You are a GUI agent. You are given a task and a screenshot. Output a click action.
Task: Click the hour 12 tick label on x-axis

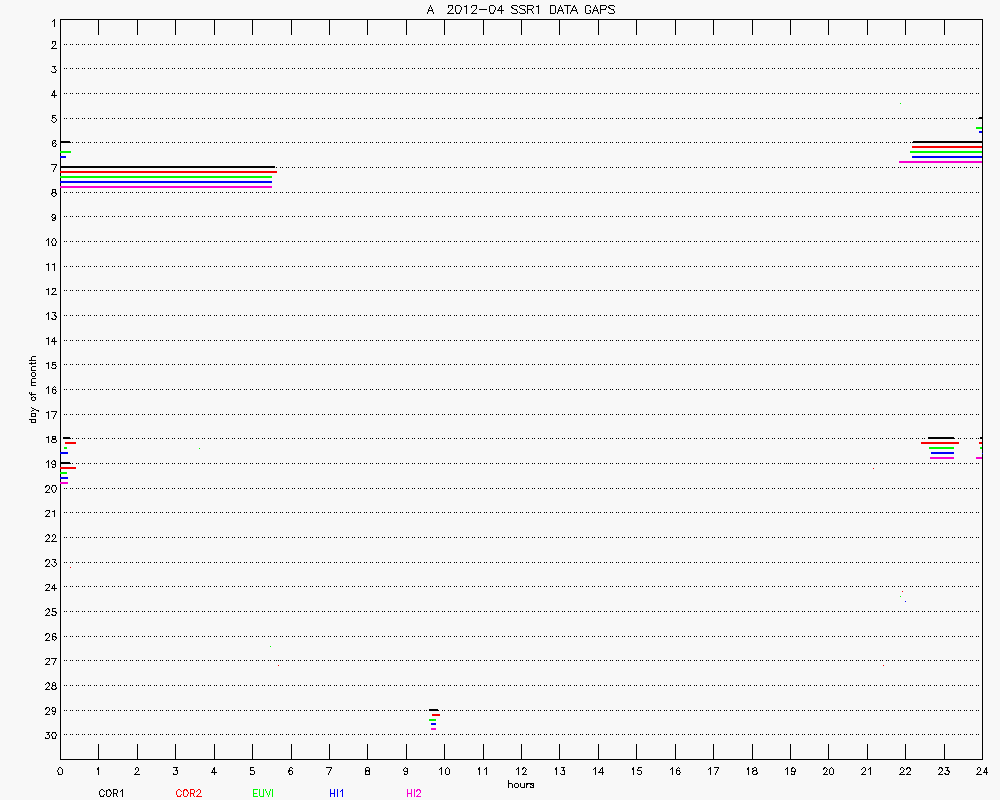(x=521, y=771)
